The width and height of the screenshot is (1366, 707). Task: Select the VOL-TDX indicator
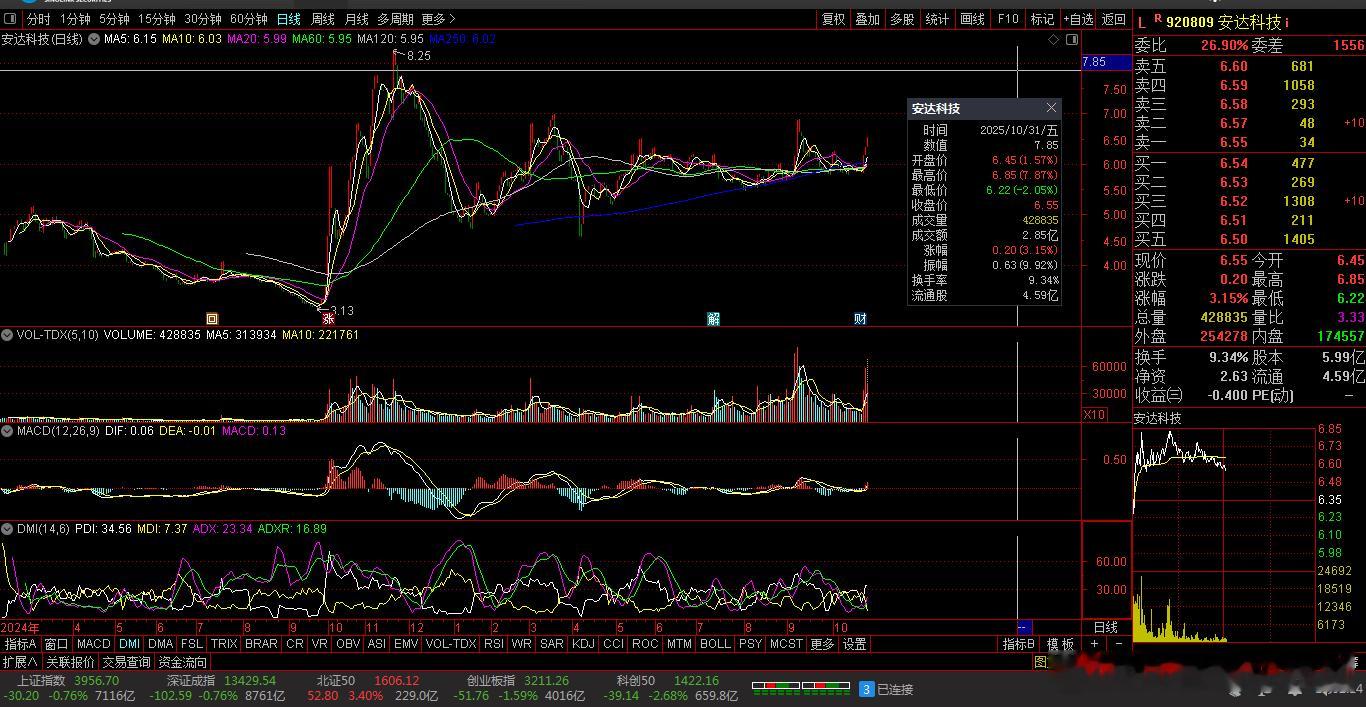[x=451, y=644]
